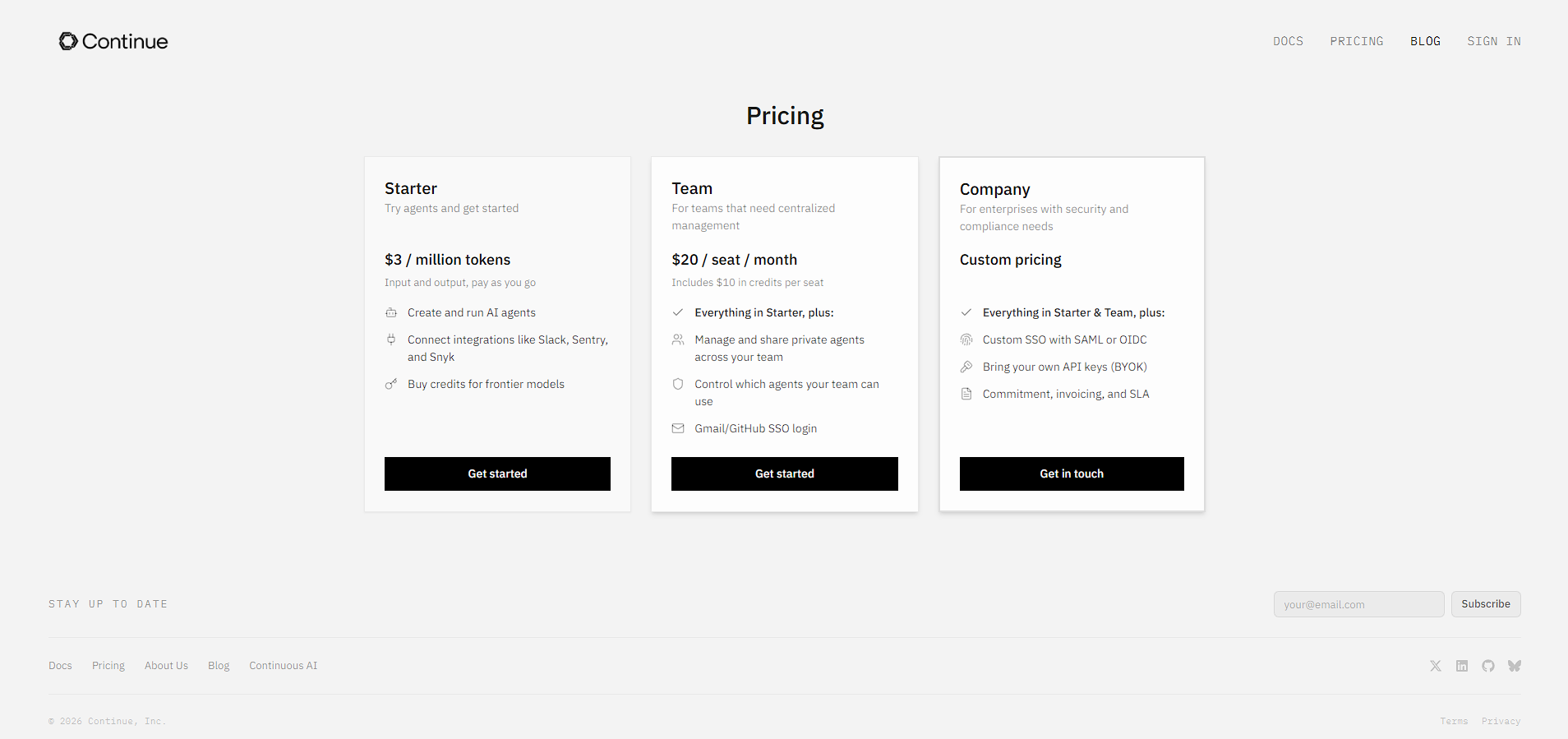Click the robot icon beside Create and run AI agents

(391, 312)
